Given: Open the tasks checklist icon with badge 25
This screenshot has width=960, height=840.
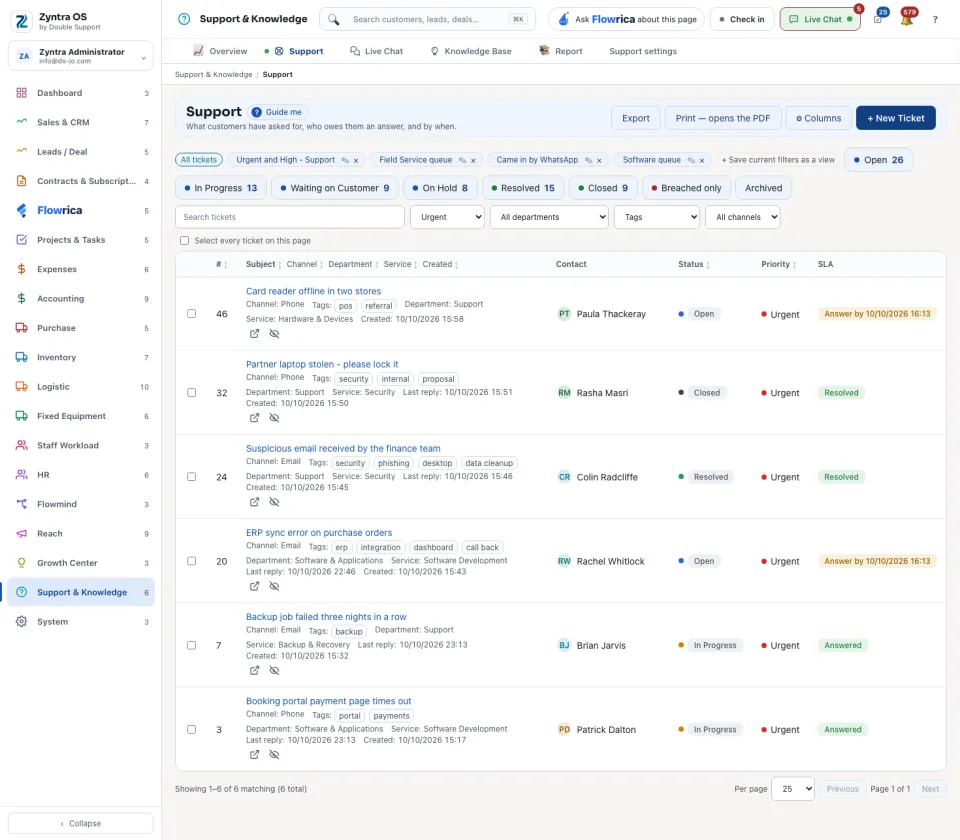Looking at the screenshot, I should [x=878, y=20].
